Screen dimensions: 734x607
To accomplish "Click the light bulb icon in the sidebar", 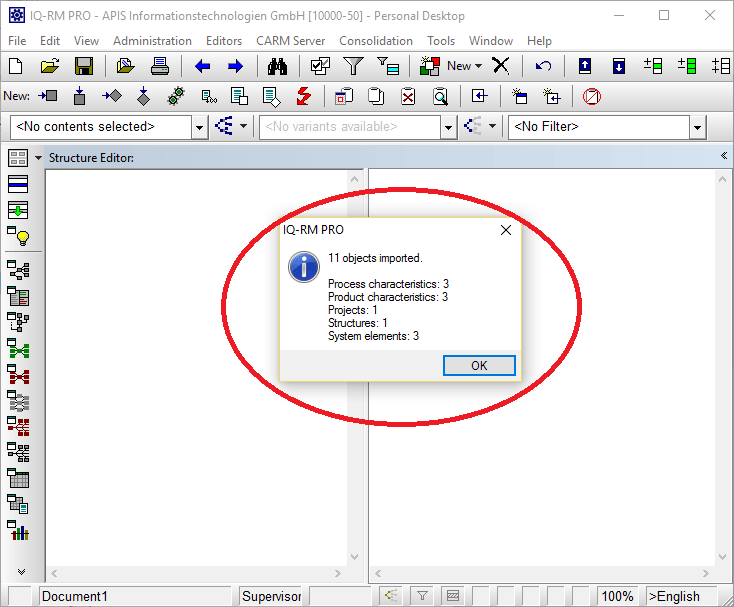I will pyautogui.click(x=18, y=236).
